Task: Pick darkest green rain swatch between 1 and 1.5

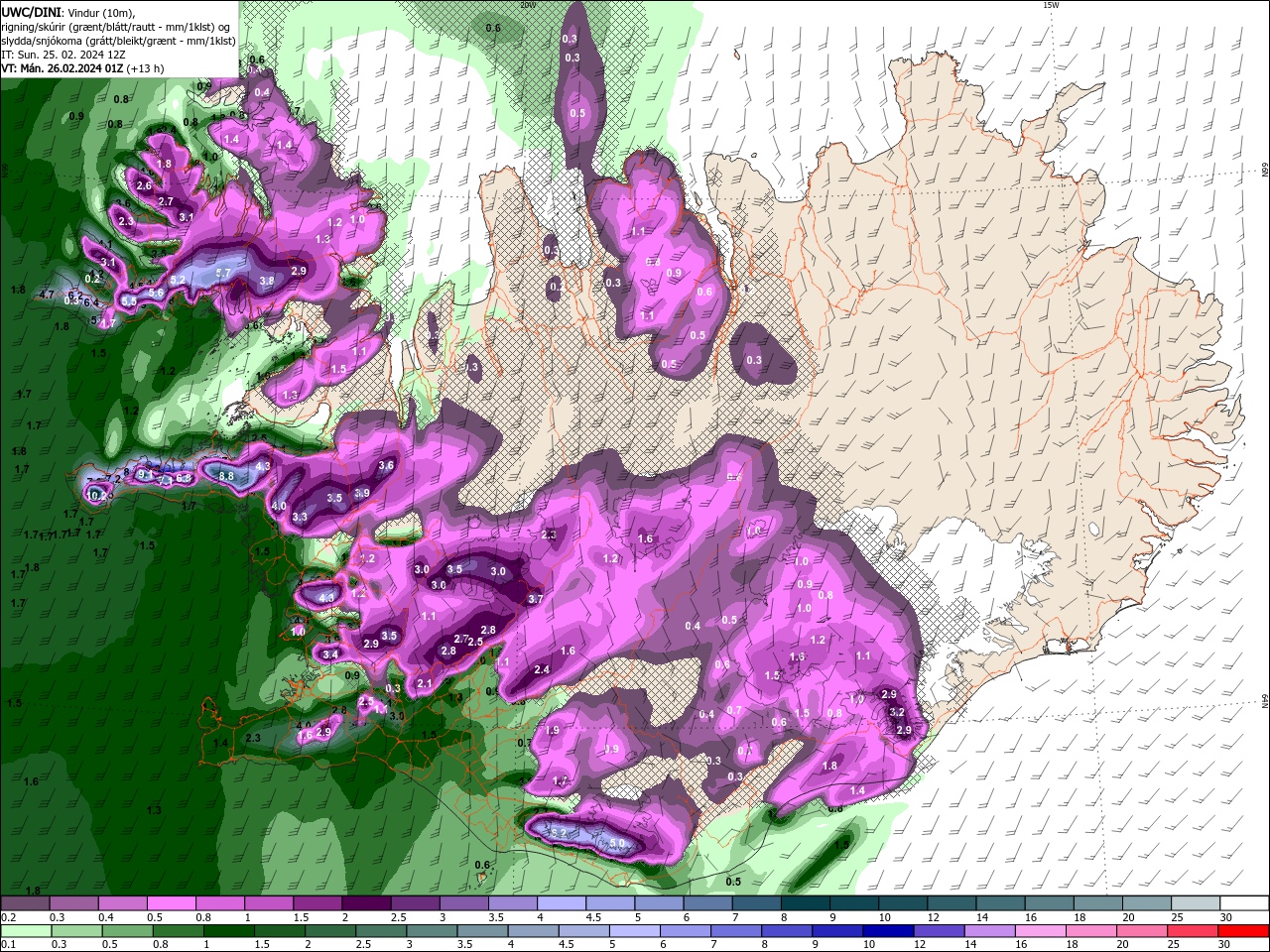Action: (x=229, y=931)
